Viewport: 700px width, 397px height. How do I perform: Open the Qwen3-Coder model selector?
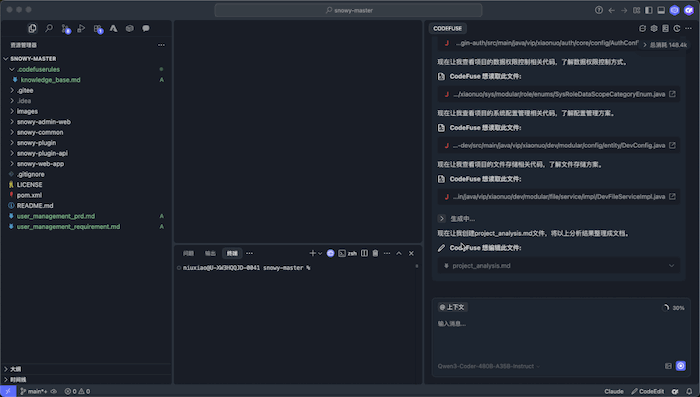point(489,366)
